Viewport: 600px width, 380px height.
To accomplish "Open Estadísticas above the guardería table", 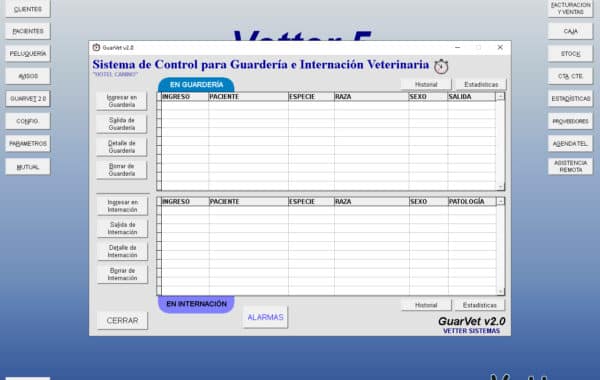I will click(x=481, y=84).
